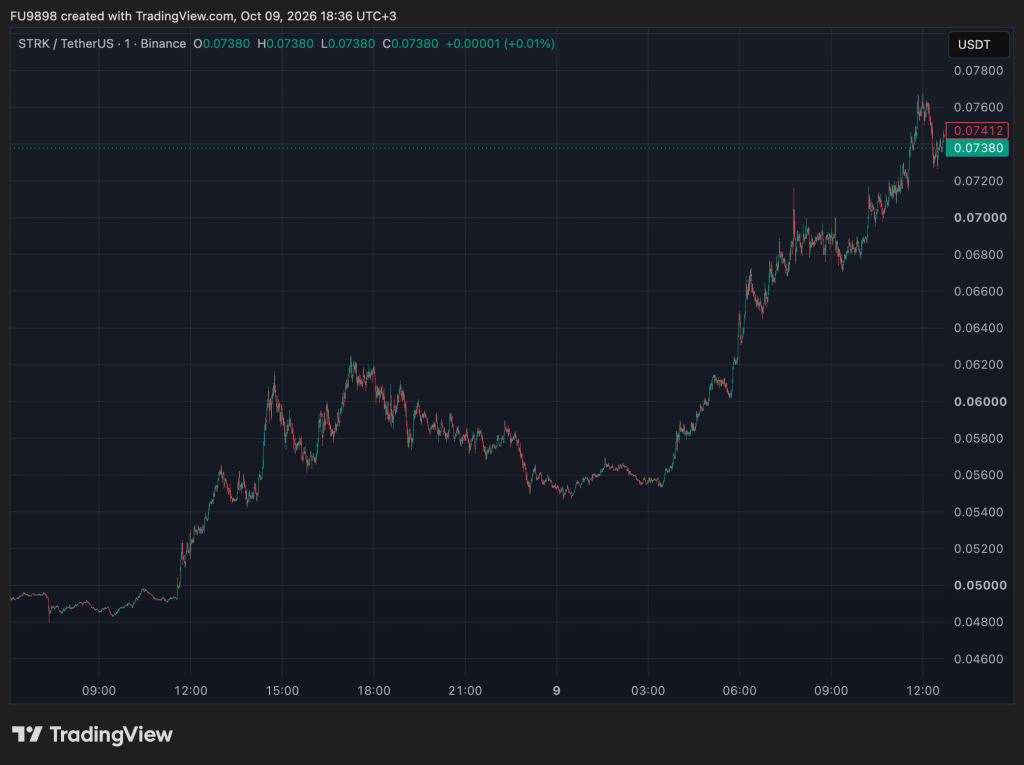Viewport: 1024px width, 765px height.
Task: Click the 0.04800 price axis label
Action: pos(978,622)
